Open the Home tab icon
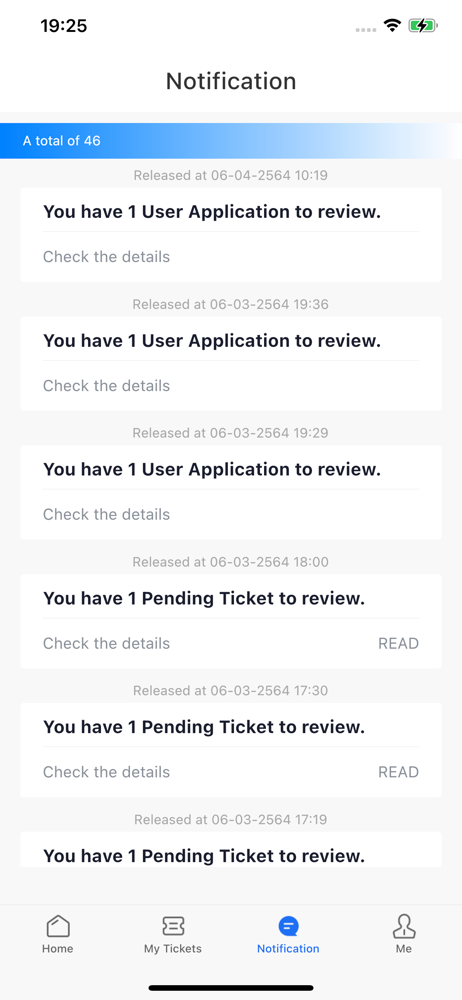The width and height of the screenshot is (462, 1000). click(x=57, y=925)
